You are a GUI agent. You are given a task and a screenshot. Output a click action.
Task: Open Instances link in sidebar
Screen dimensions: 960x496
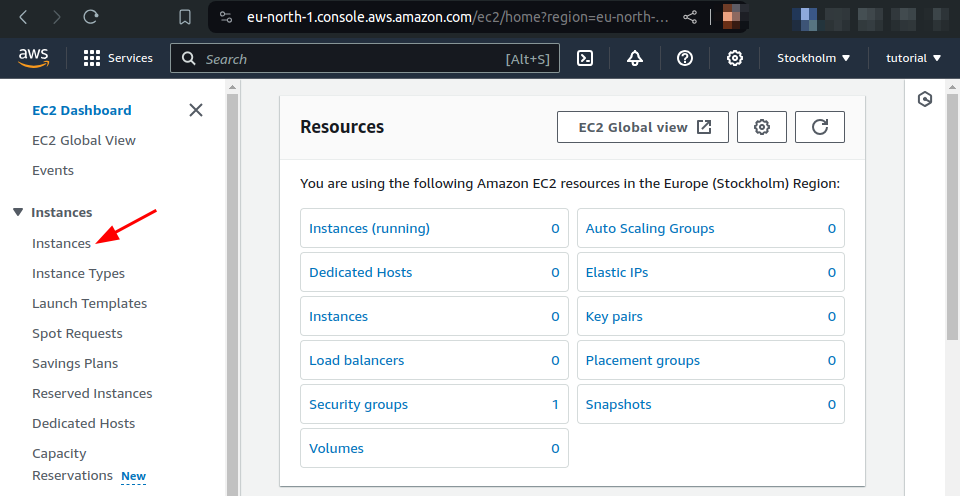click(61, 243)
